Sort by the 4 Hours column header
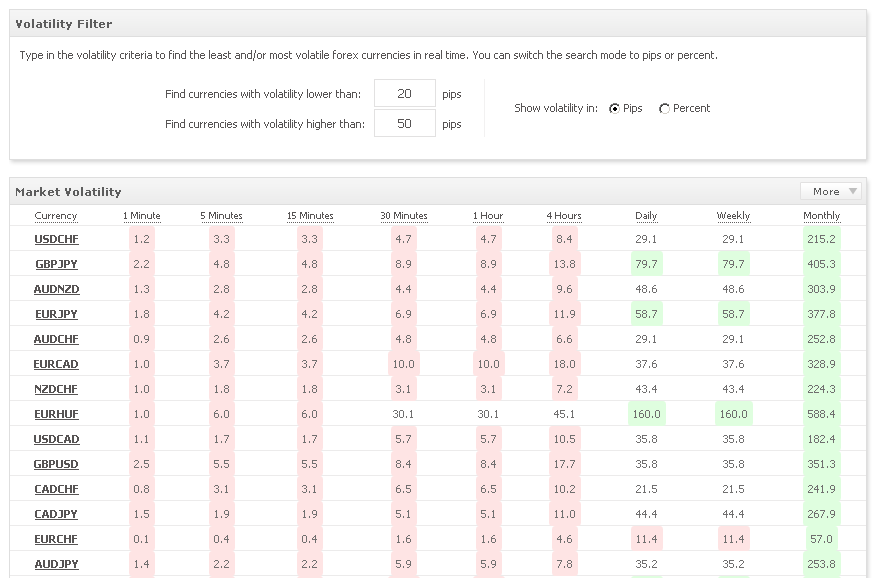Viewport: 880px width, 578px height. click(564, 215)
